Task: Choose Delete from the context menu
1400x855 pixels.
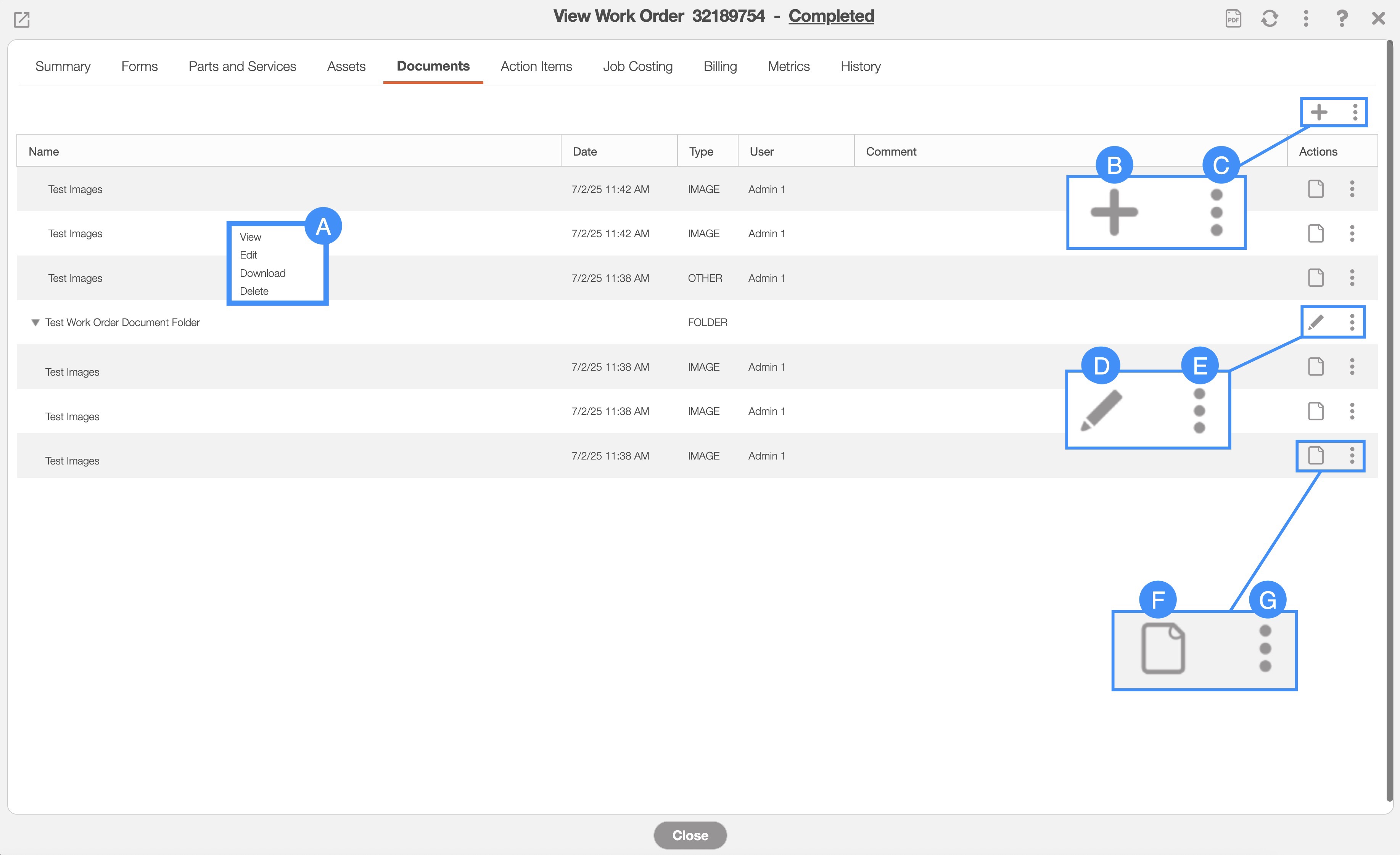Action: coord(254,291)
